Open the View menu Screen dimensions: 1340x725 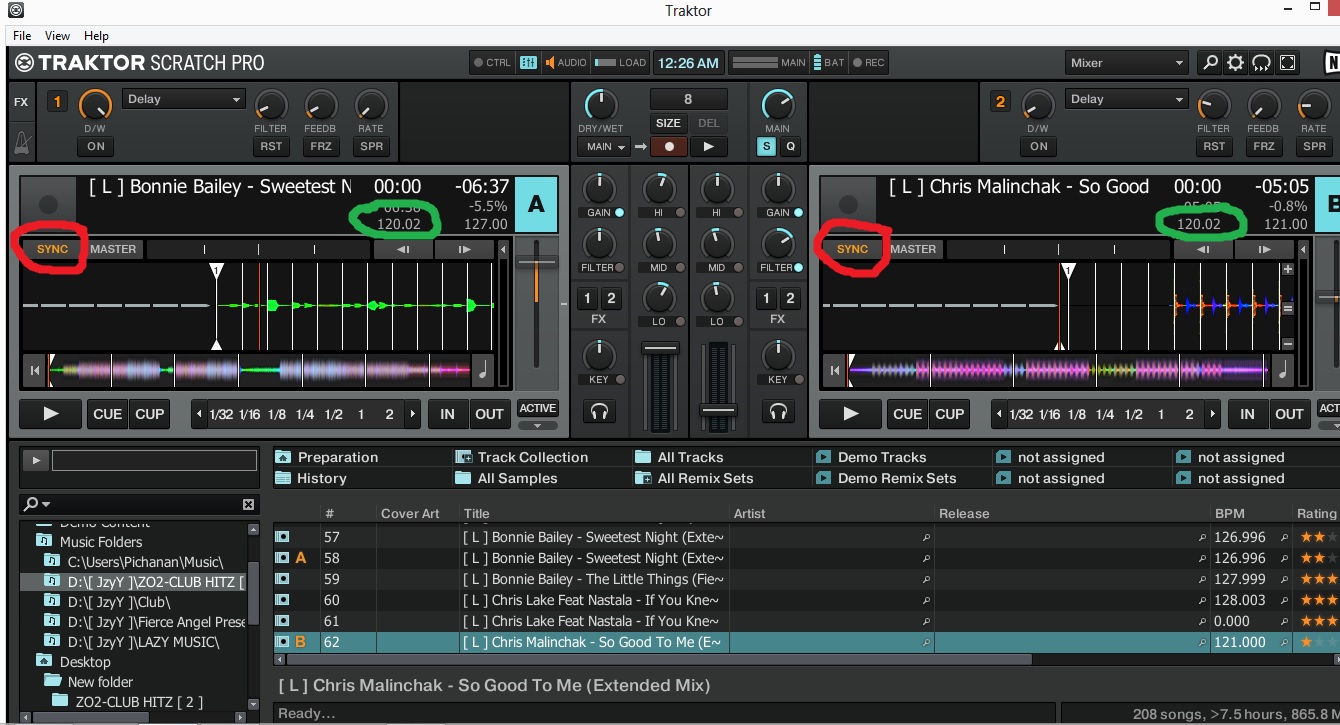coord(57,36)
